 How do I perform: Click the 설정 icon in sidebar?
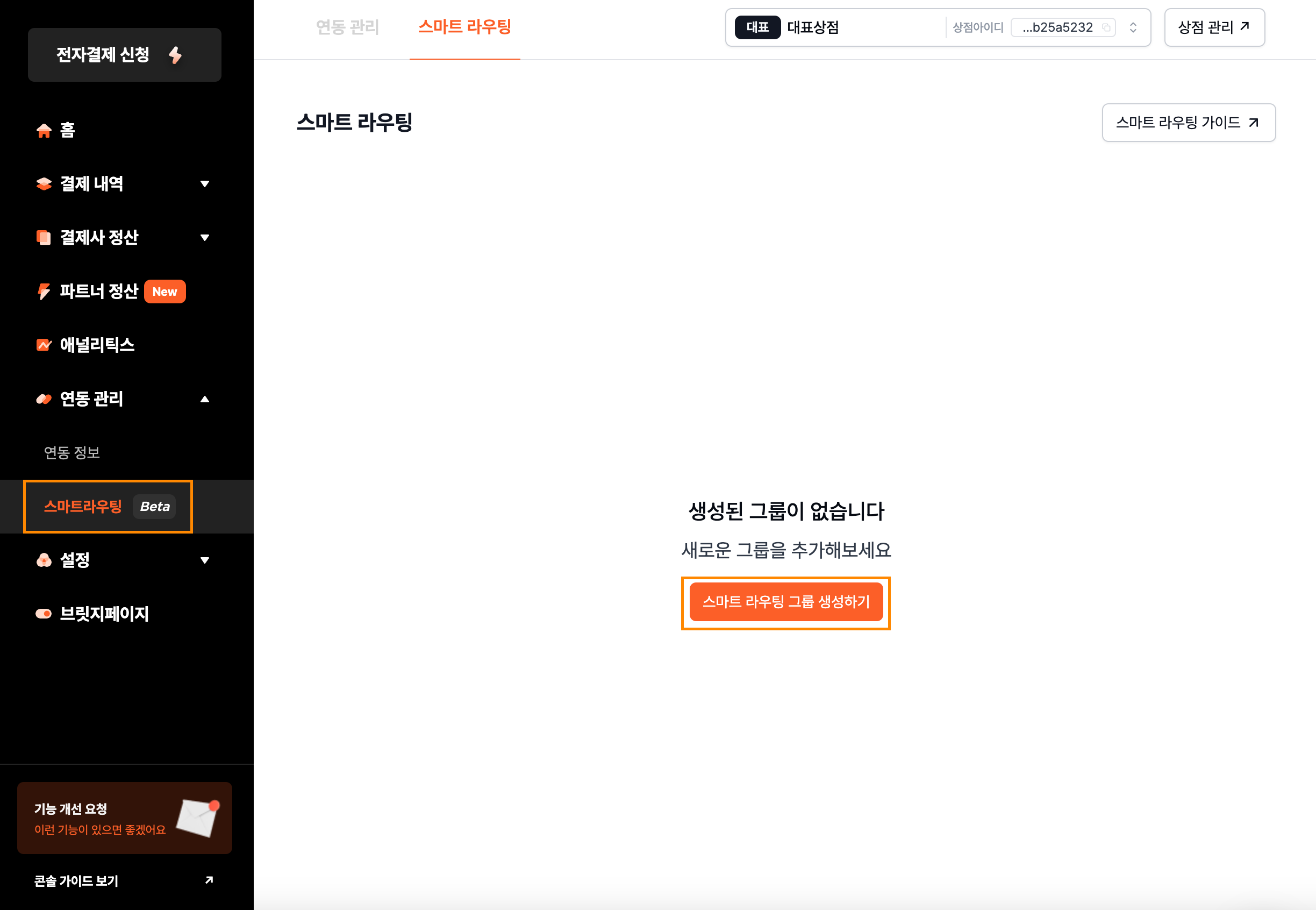coord(44,560)
